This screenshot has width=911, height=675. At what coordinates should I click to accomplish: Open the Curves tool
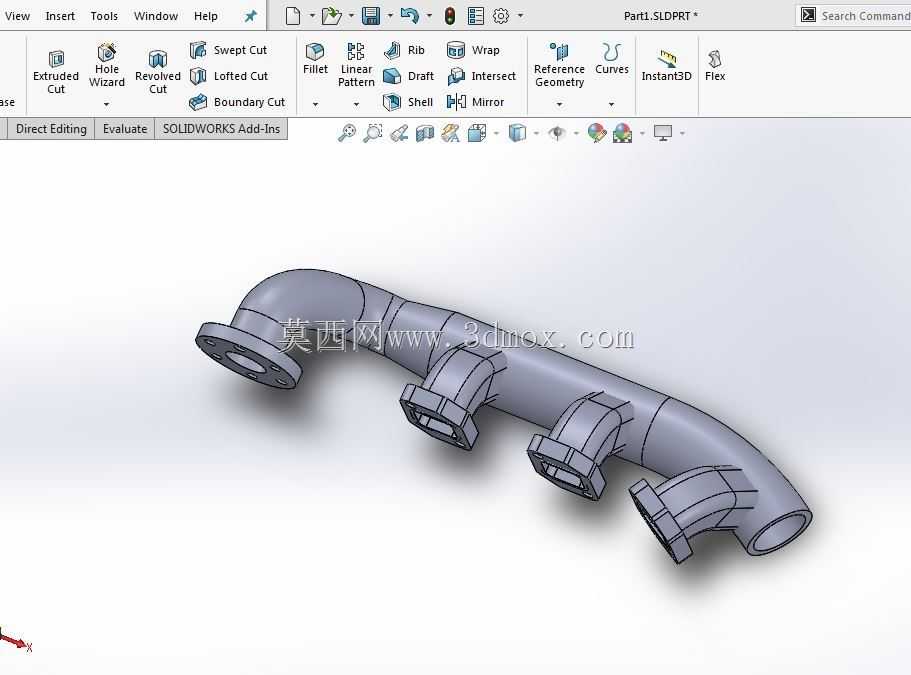pyautogui.click(x=612, y=59)
